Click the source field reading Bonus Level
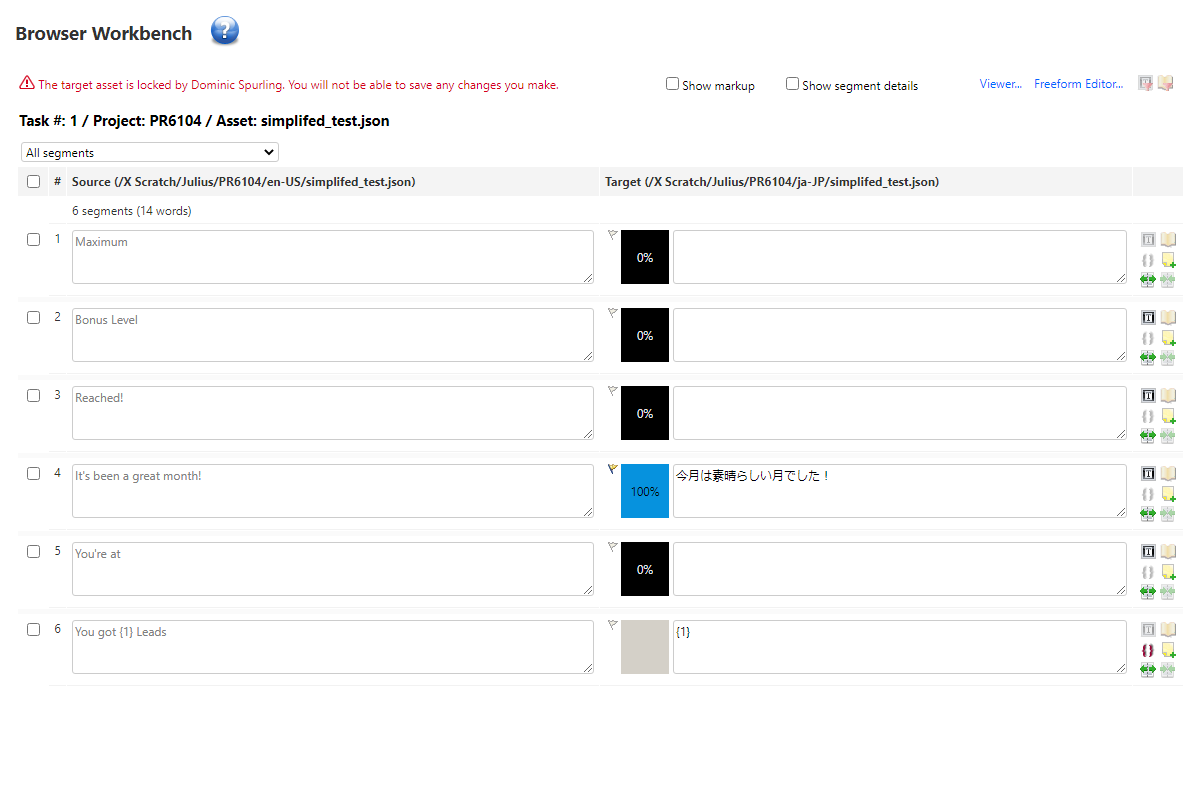Image resolution: width=1201 pixels, height=808 pixels. tap(333, 335)
